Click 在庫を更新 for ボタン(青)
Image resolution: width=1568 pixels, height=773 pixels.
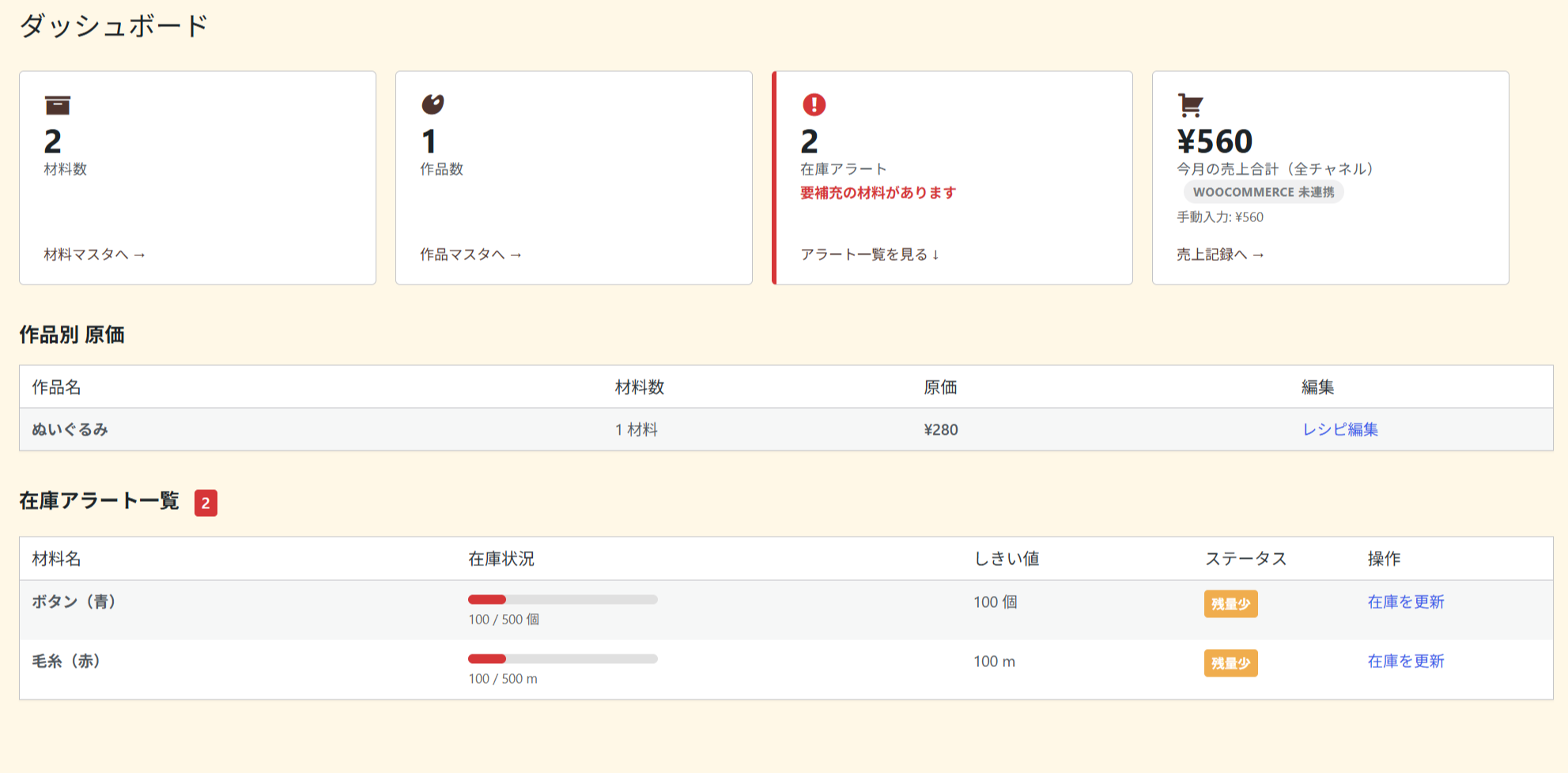(1406, 602)
